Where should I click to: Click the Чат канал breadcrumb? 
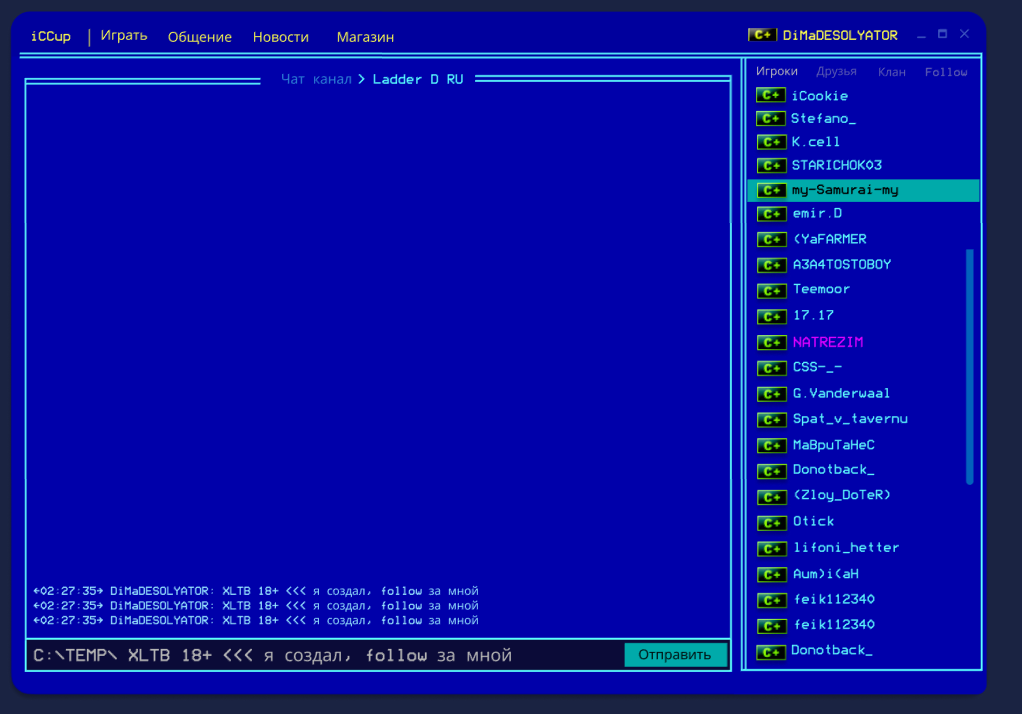coord(316,80)
